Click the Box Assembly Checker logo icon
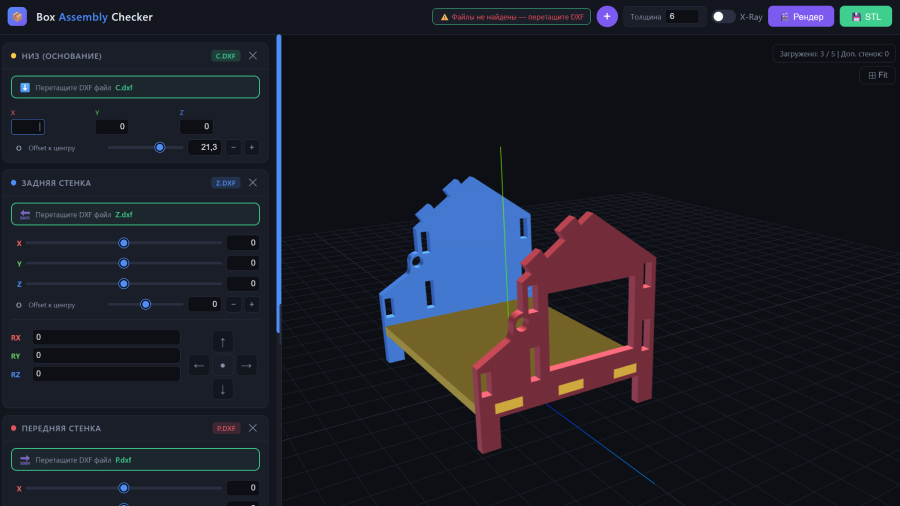The height and width of the screenshot is (506, 900). click(x=17, y=17)
